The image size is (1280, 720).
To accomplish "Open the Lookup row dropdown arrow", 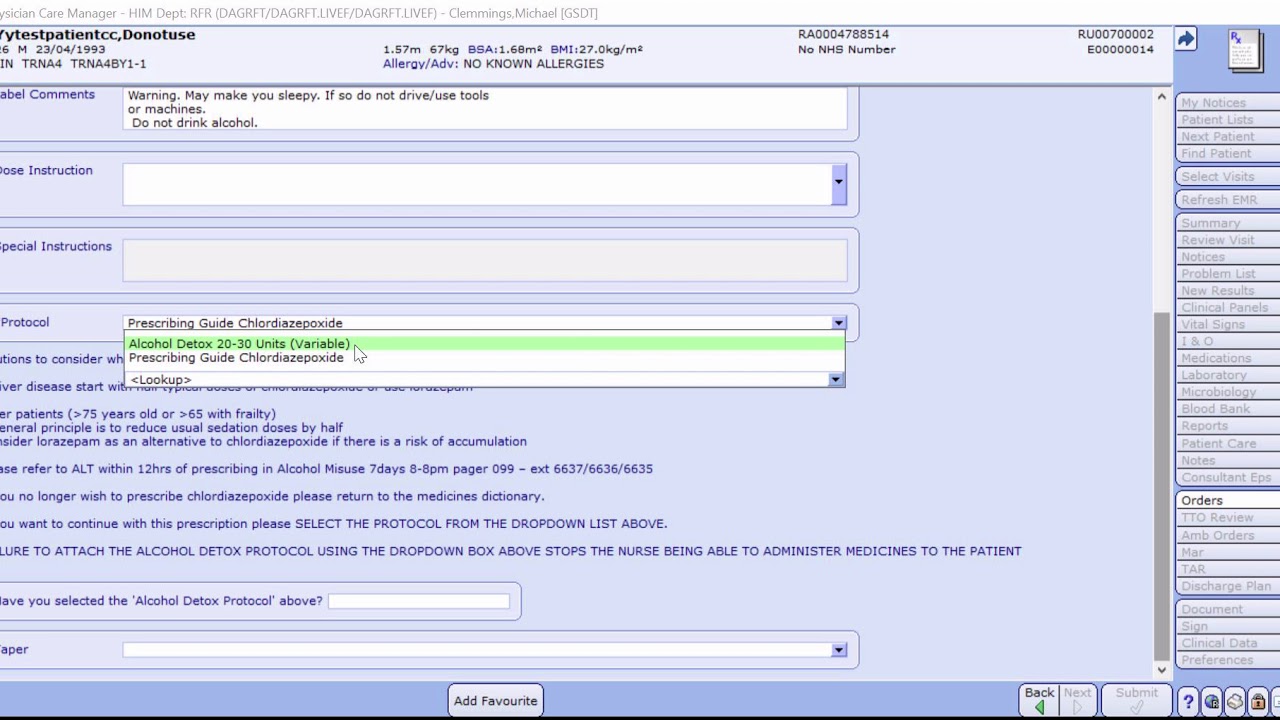I will (x=835, y=380).
